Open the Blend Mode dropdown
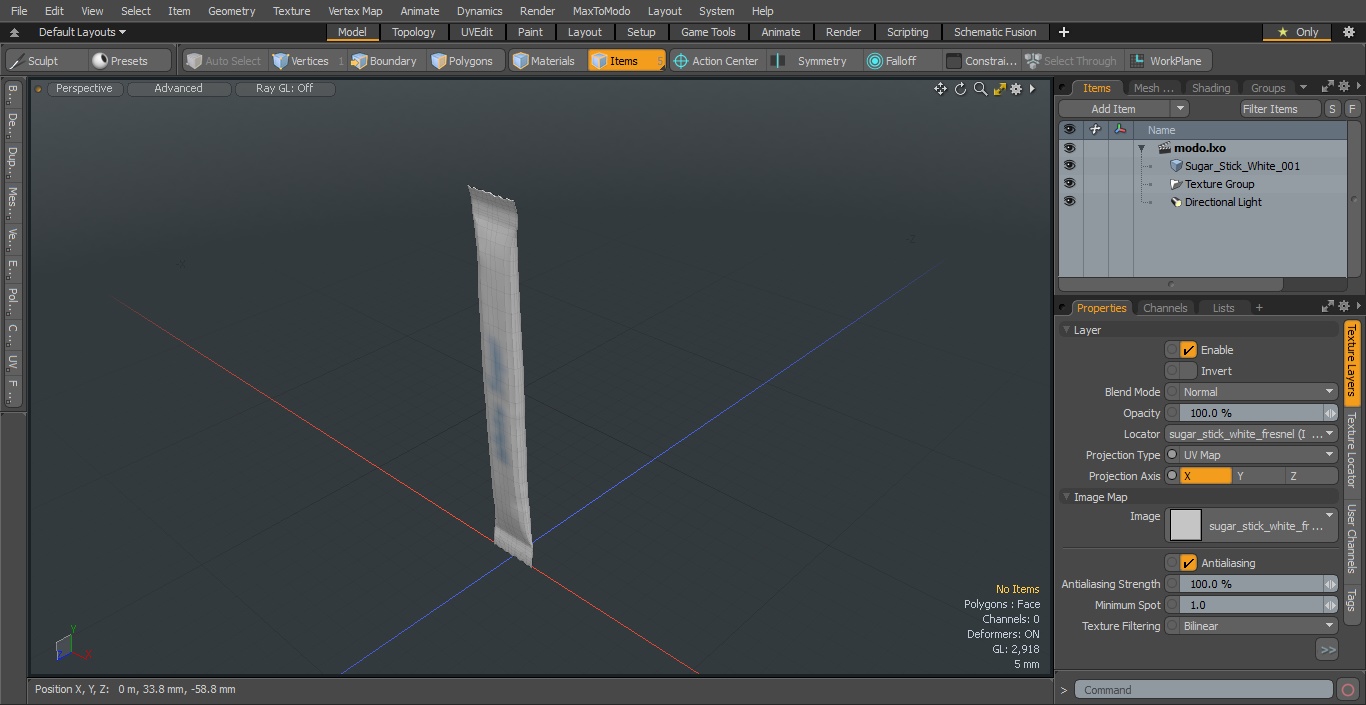Image resolution: width=1366 pixels, height=705 pixels. click(x=1258, y=392)
